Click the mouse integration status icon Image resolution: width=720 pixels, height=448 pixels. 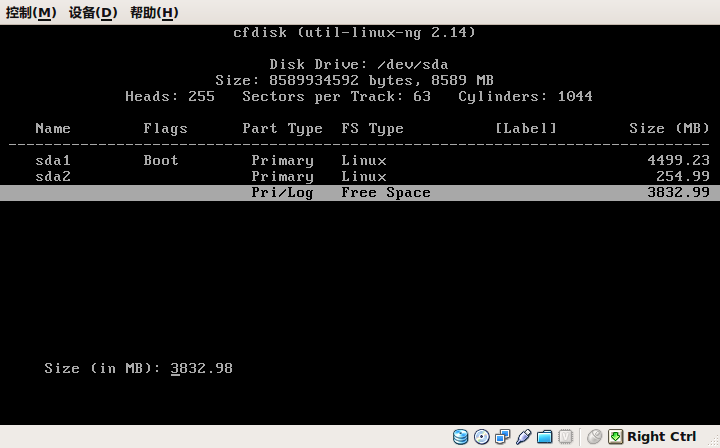[x=595, y=437]
